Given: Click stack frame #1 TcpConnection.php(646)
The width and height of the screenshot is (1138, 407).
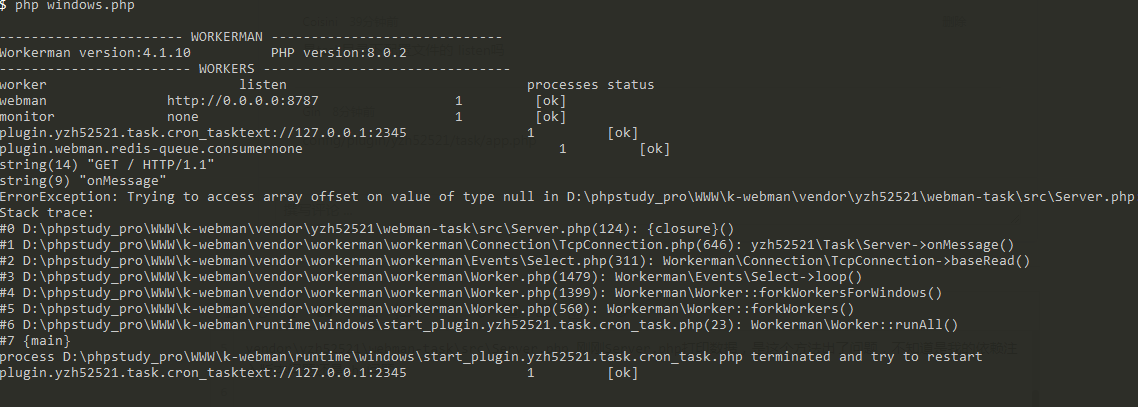Looking at the screenshot, I should point(507,244).
